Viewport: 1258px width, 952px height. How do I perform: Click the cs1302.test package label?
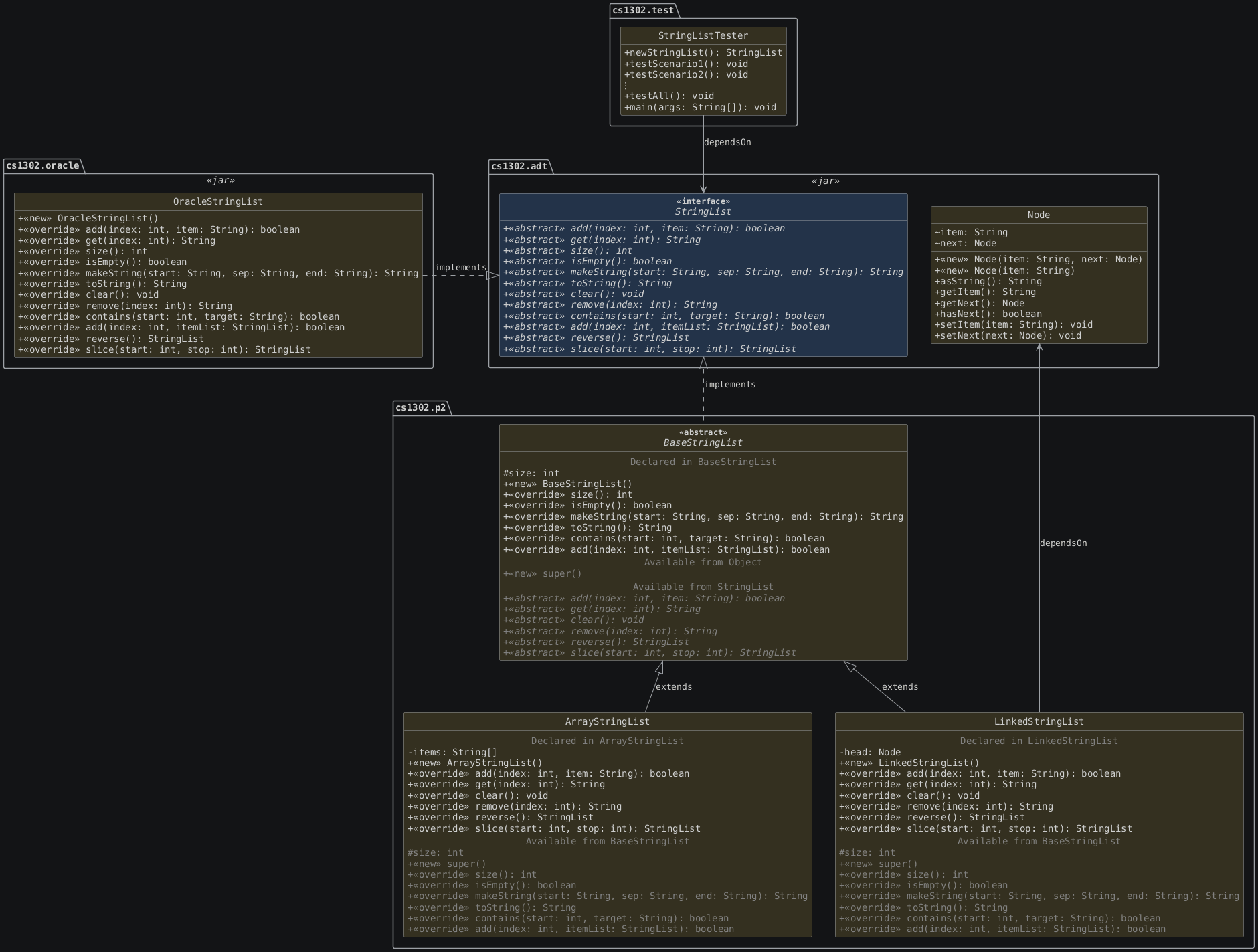643,10
